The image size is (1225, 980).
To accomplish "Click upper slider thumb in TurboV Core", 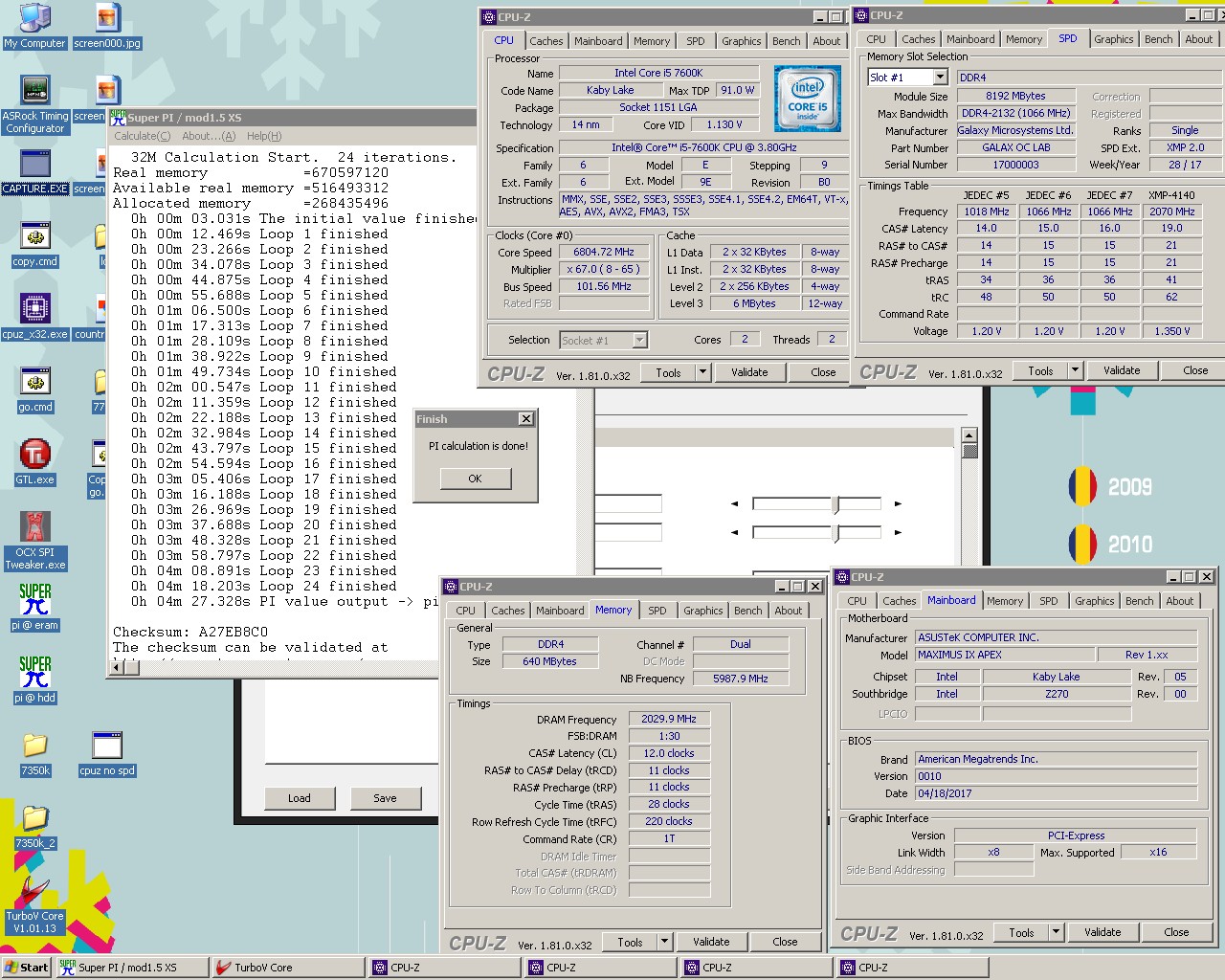I will [836, 503].
